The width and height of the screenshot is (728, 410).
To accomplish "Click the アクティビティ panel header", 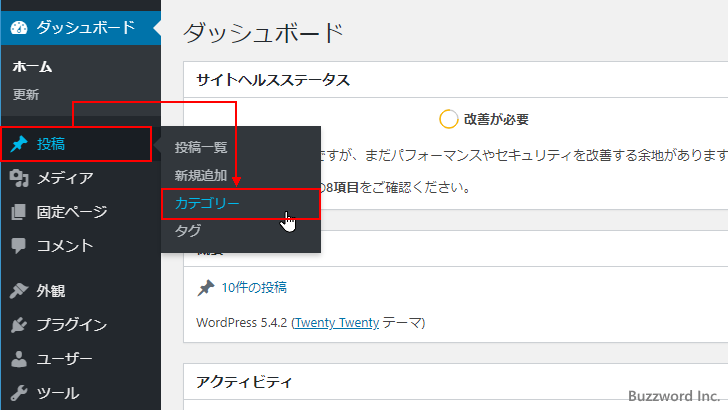I will coord(244,381).
